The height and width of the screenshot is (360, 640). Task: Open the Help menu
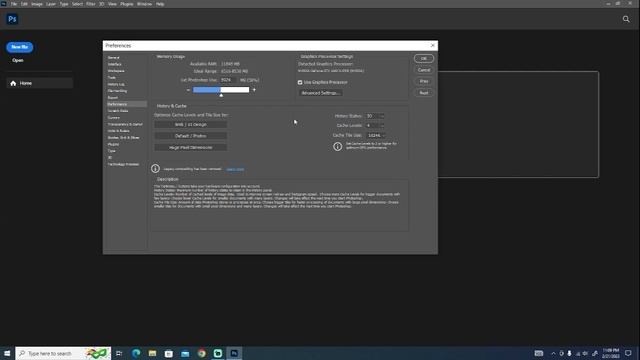[x=160, y=4]
